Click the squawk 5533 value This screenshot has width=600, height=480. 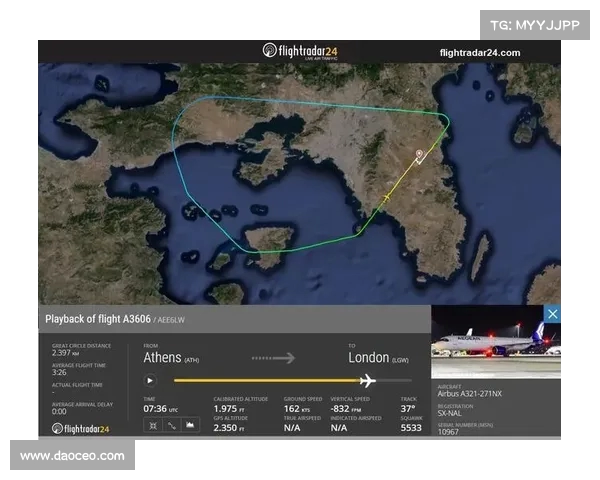pyautogui.click(x=411, y=428)
